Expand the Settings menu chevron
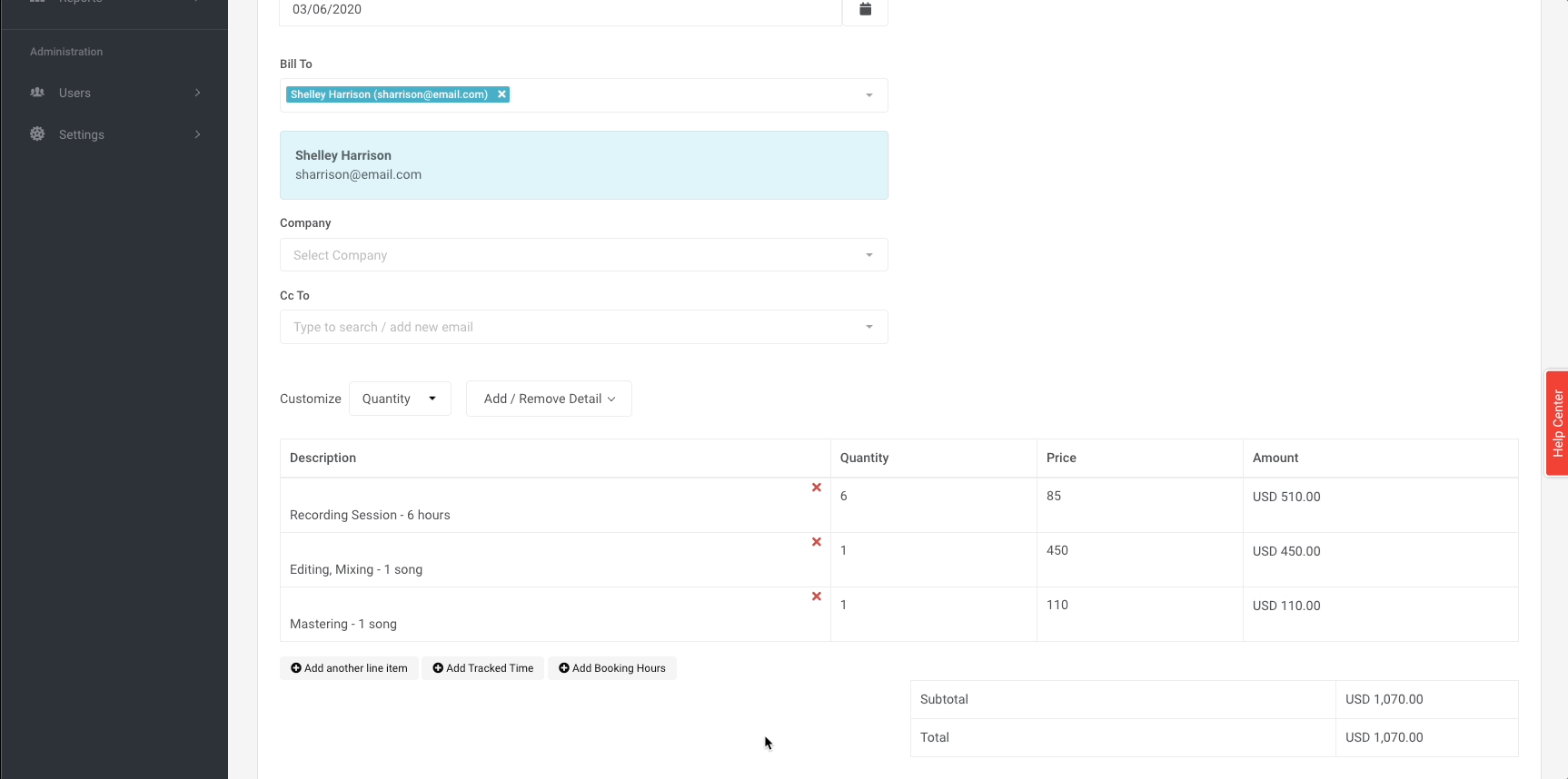The image size is (1568, 779). (197, 134)
